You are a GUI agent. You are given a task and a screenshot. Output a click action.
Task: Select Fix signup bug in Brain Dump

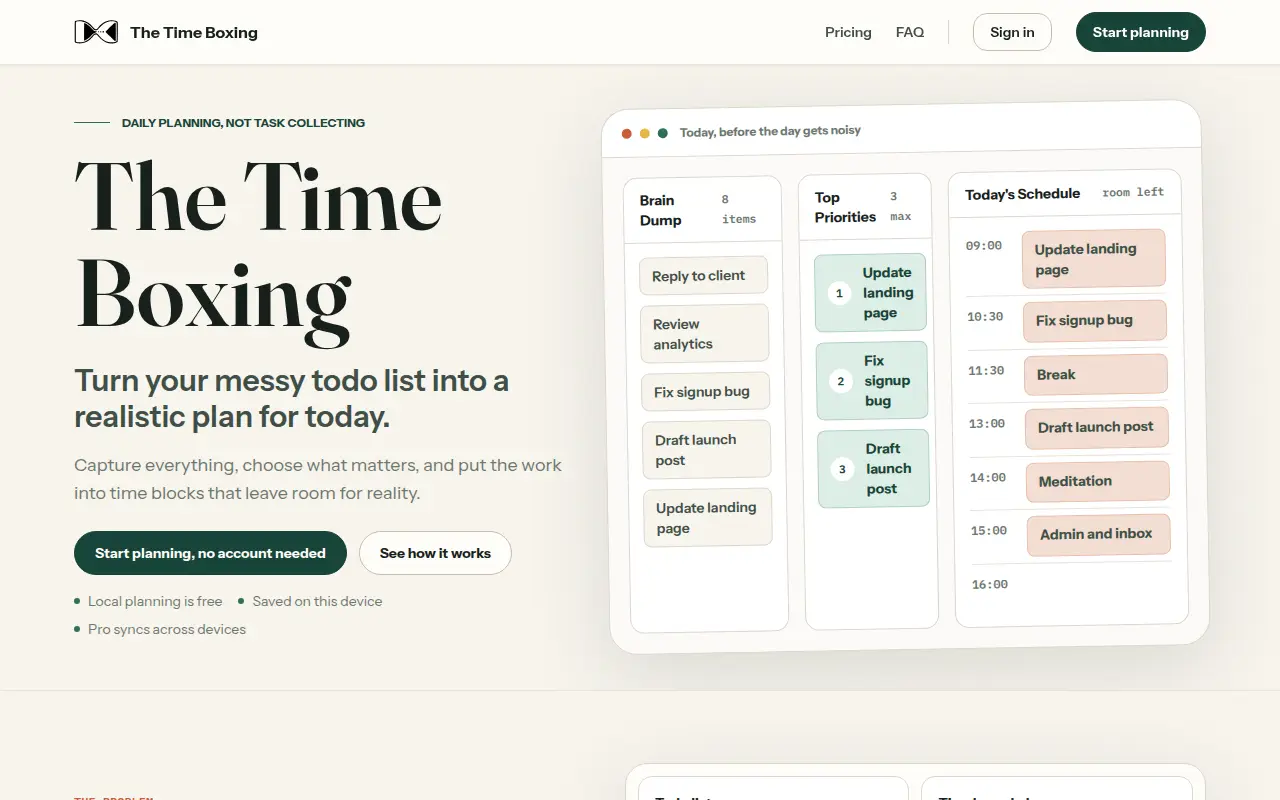[705, 391]
